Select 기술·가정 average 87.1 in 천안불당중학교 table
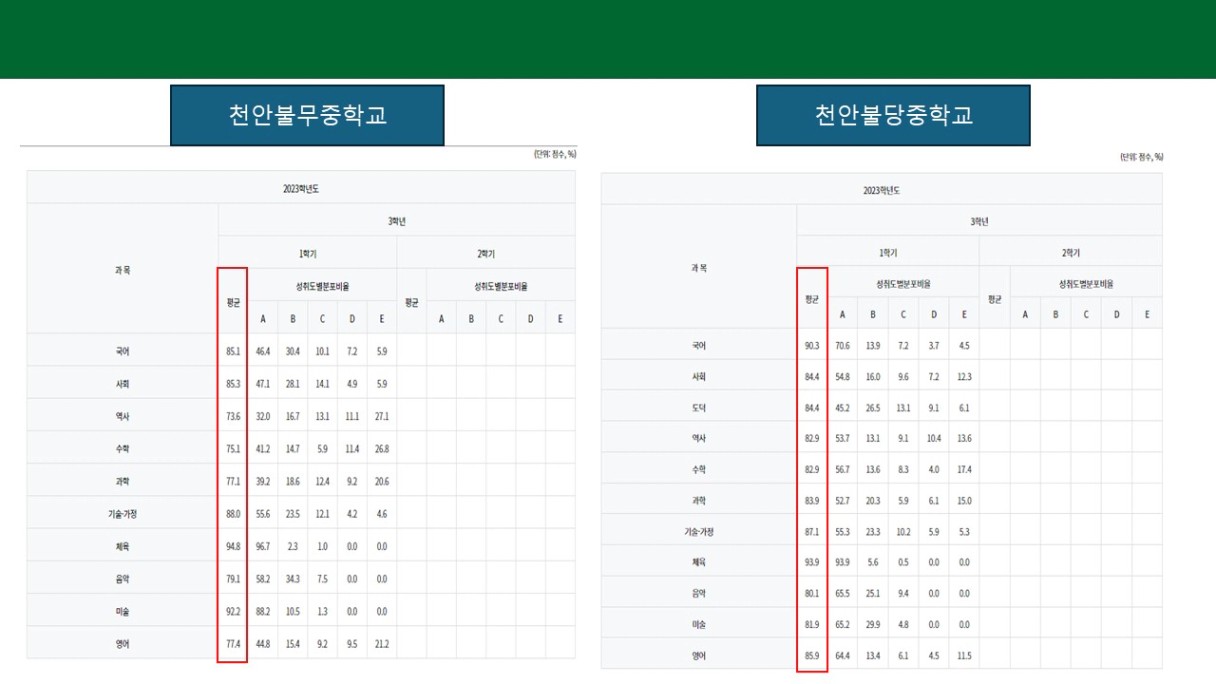 [812, 532]
